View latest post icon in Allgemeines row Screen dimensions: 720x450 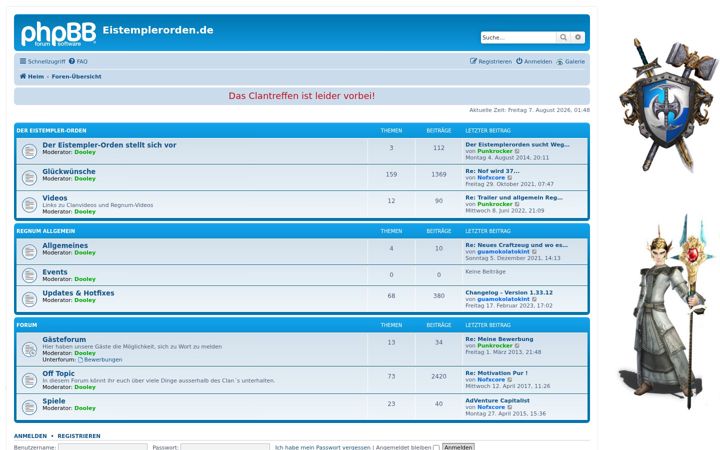pos(534,252)
